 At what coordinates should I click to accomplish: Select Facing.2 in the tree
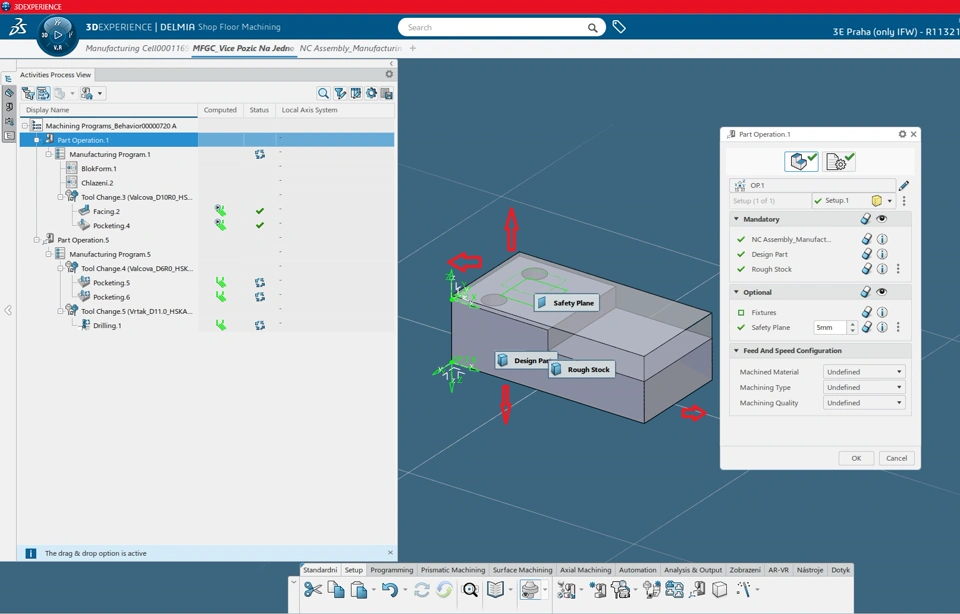[107, 211]
